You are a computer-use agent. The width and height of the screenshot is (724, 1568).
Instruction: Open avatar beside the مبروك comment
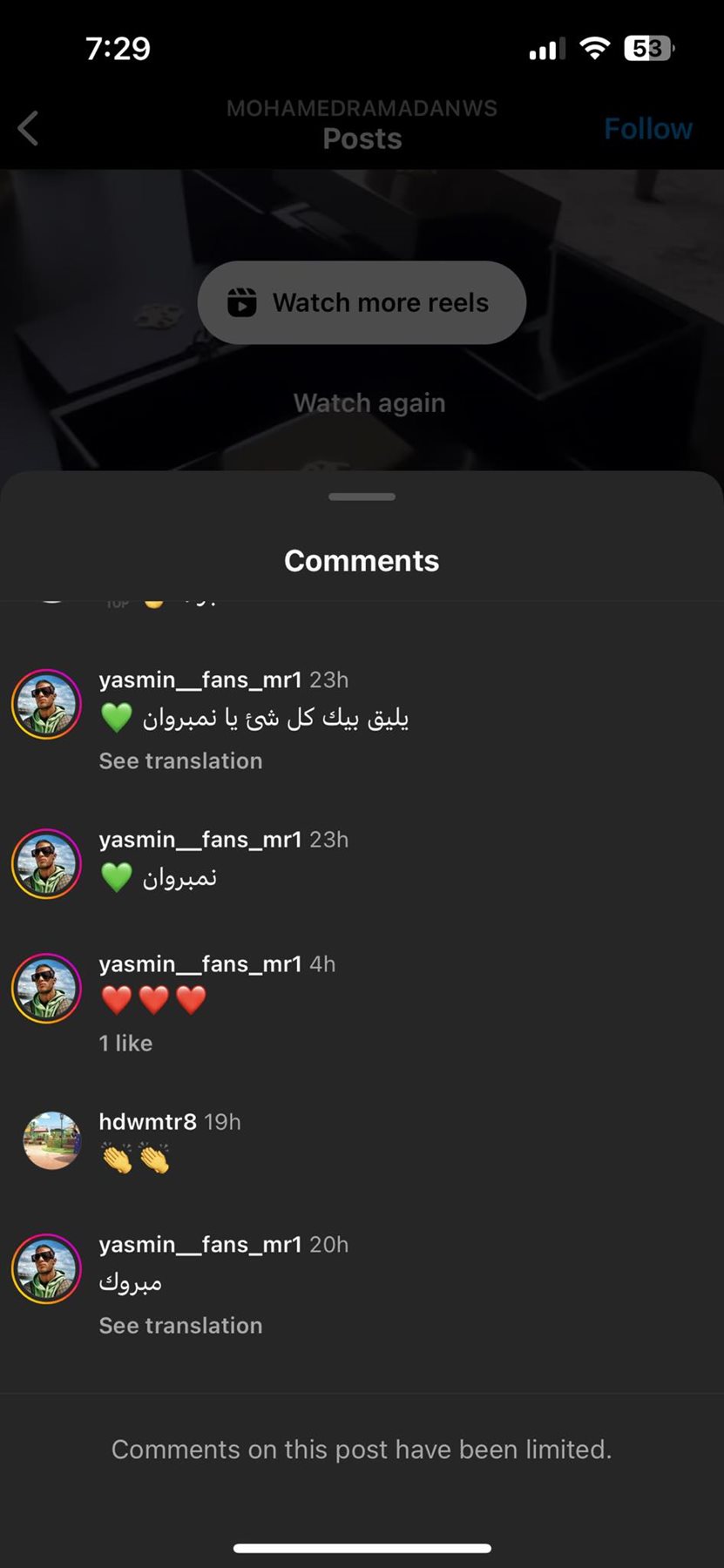coord(46,1268)
